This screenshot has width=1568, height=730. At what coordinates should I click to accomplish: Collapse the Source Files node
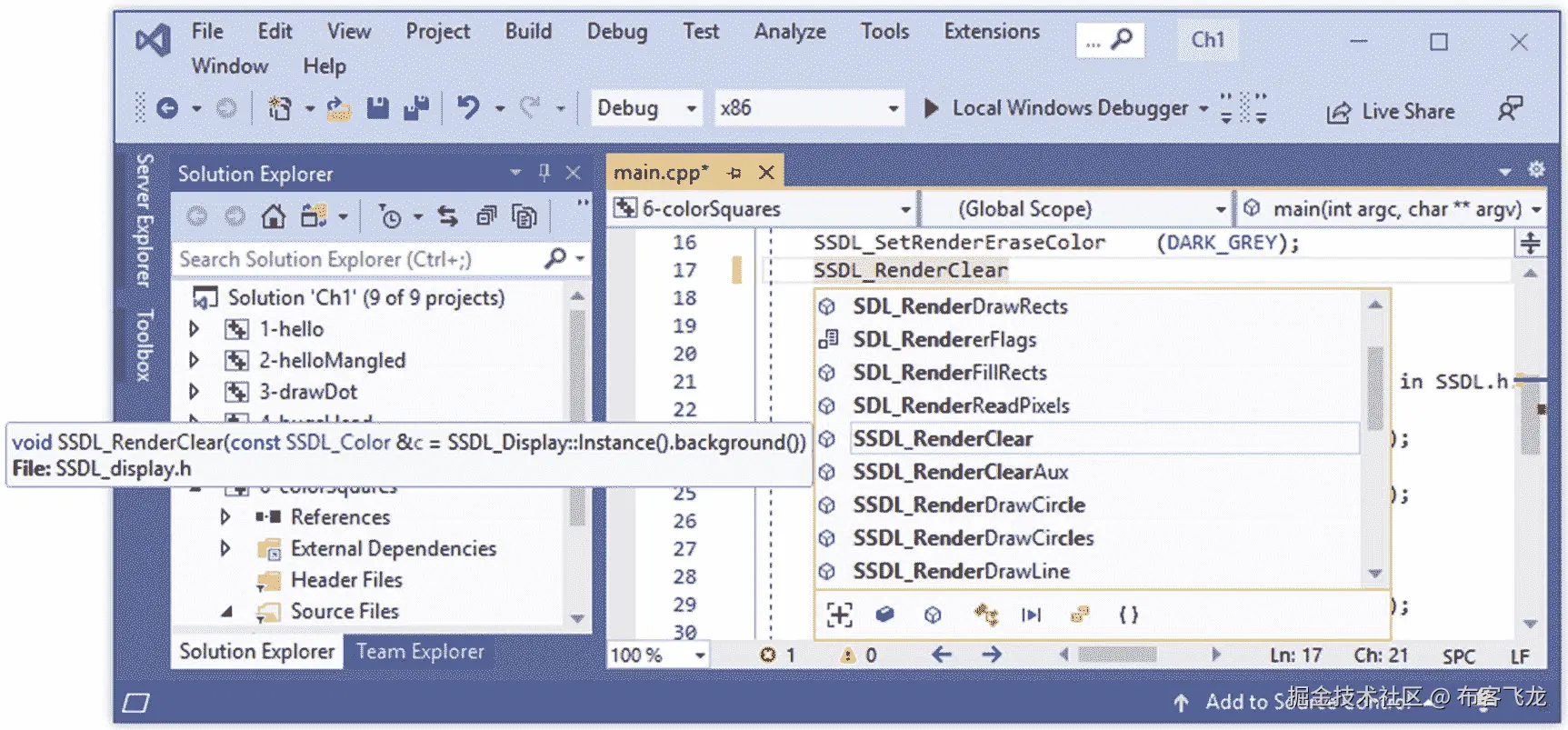click(x=226, y=612)
